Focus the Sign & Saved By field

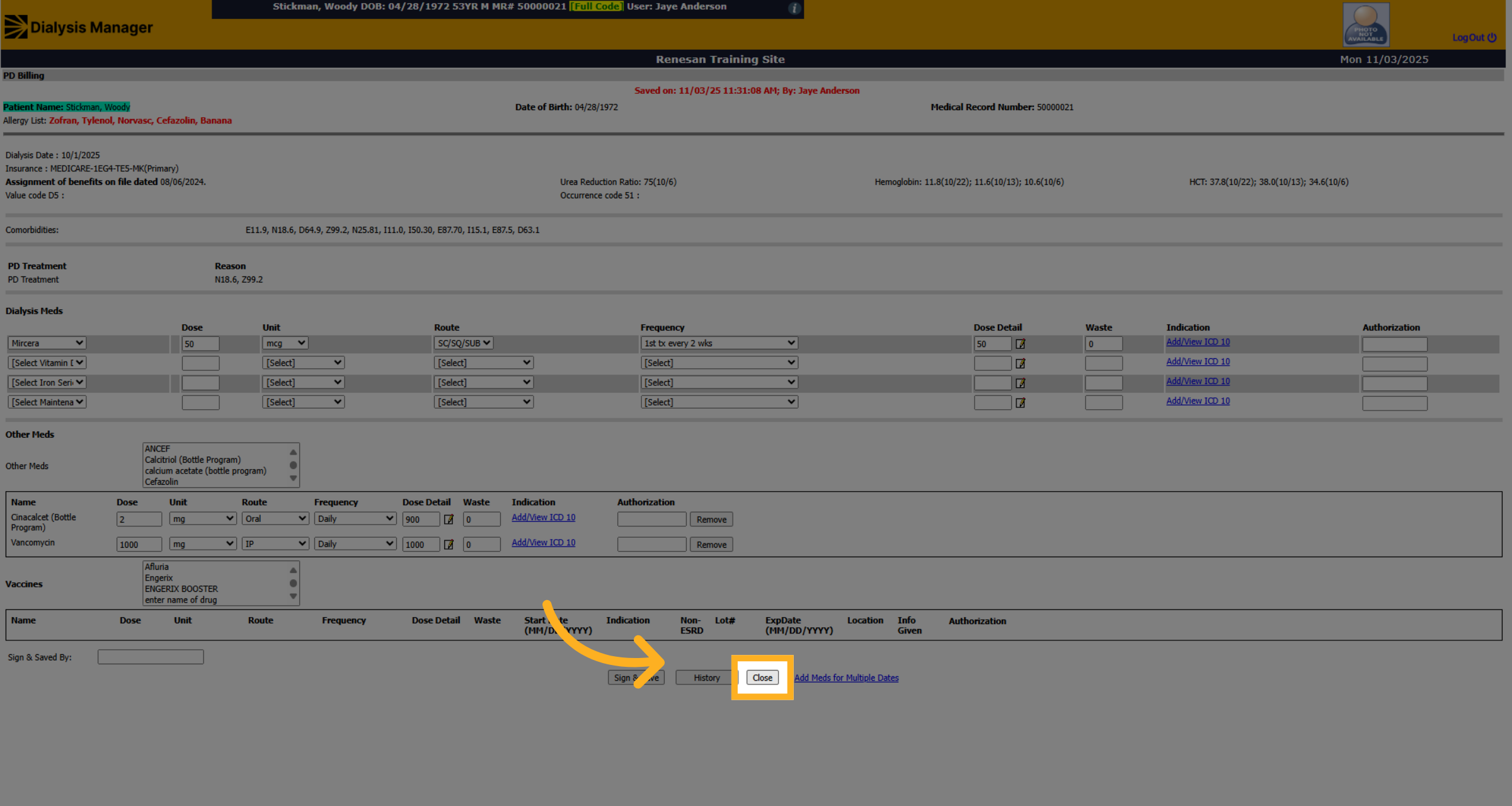point(151,657)
